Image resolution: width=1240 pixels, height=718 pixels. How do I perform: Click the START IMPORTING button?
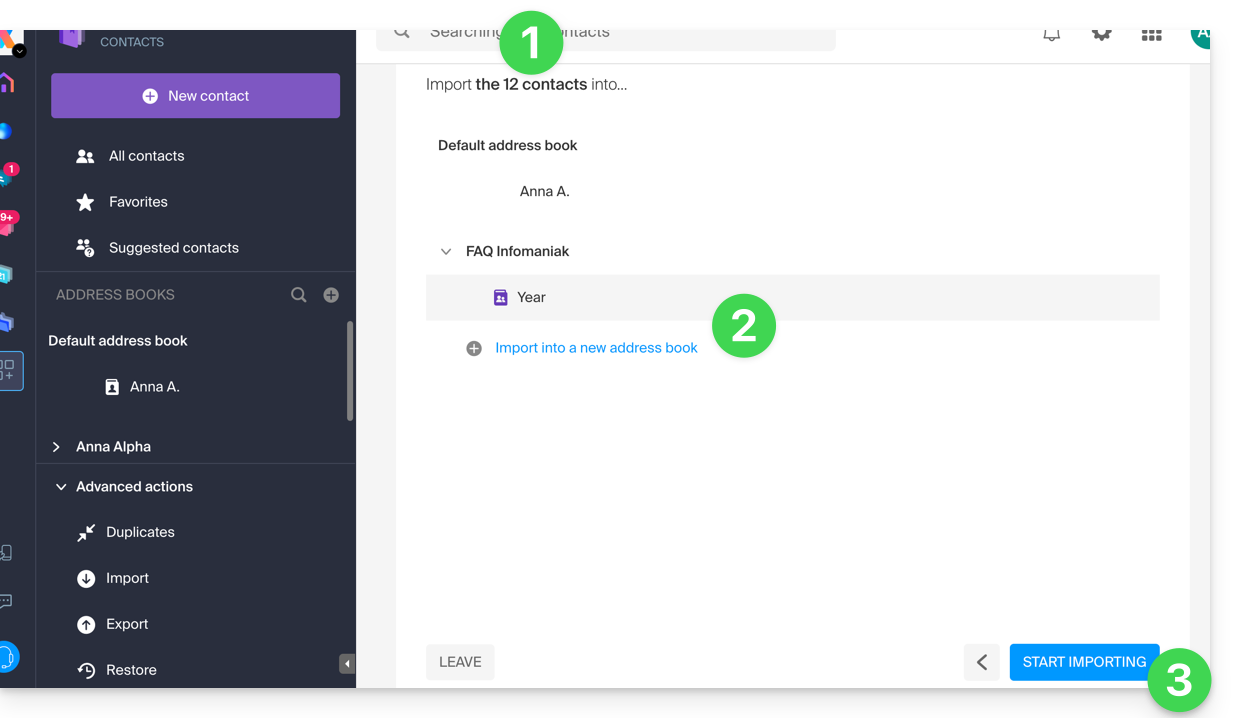tap(1083, 662)
